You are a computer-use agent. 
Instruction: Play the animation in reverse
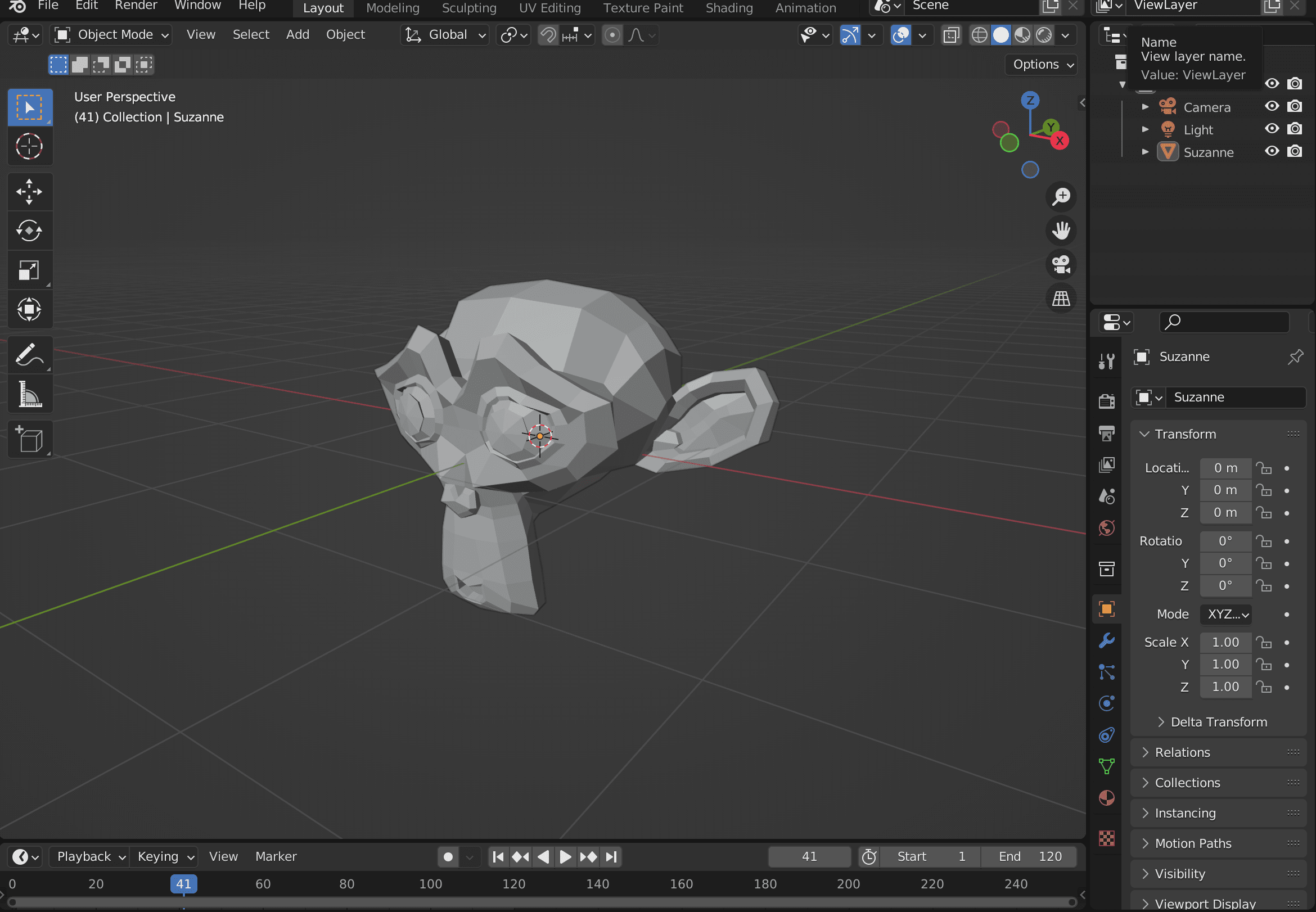[543, 856]
